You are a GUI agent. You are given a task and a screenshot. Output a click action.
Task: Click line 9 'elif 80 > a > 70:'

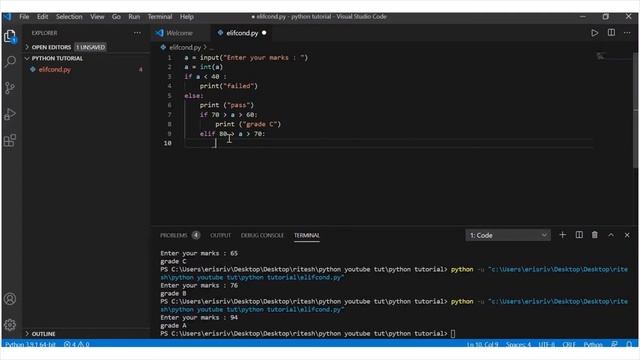(232, 134)
